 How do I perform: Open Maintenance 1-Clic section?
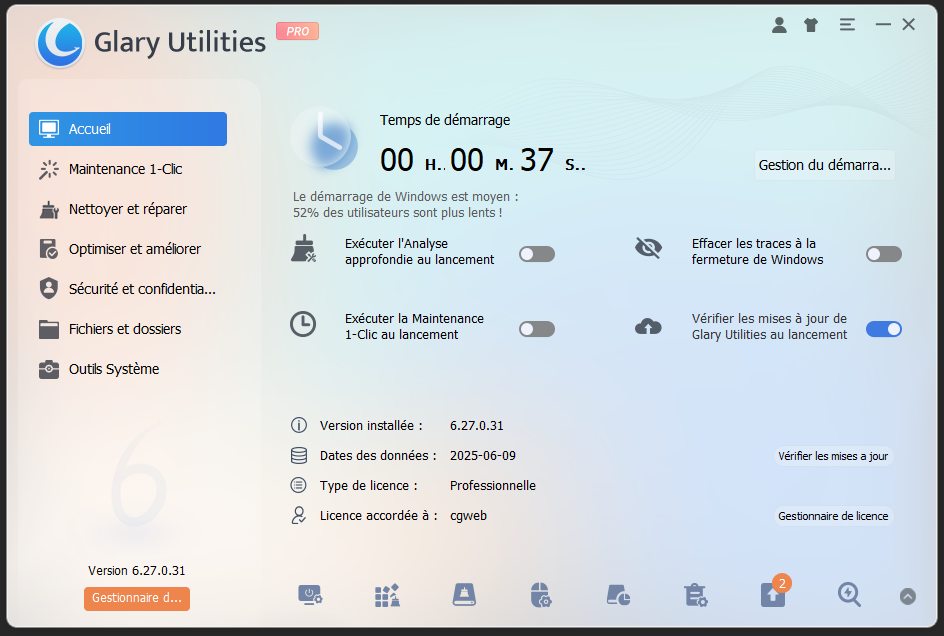coord(128,169)
